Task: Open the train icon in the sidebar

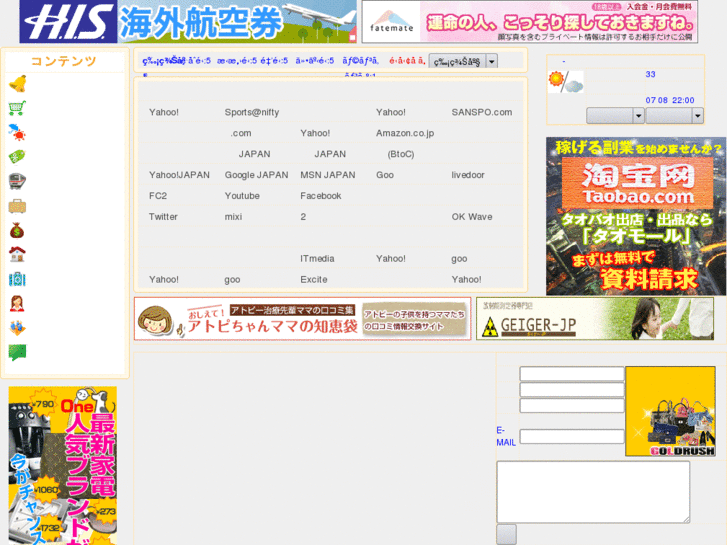Action: 18,181
